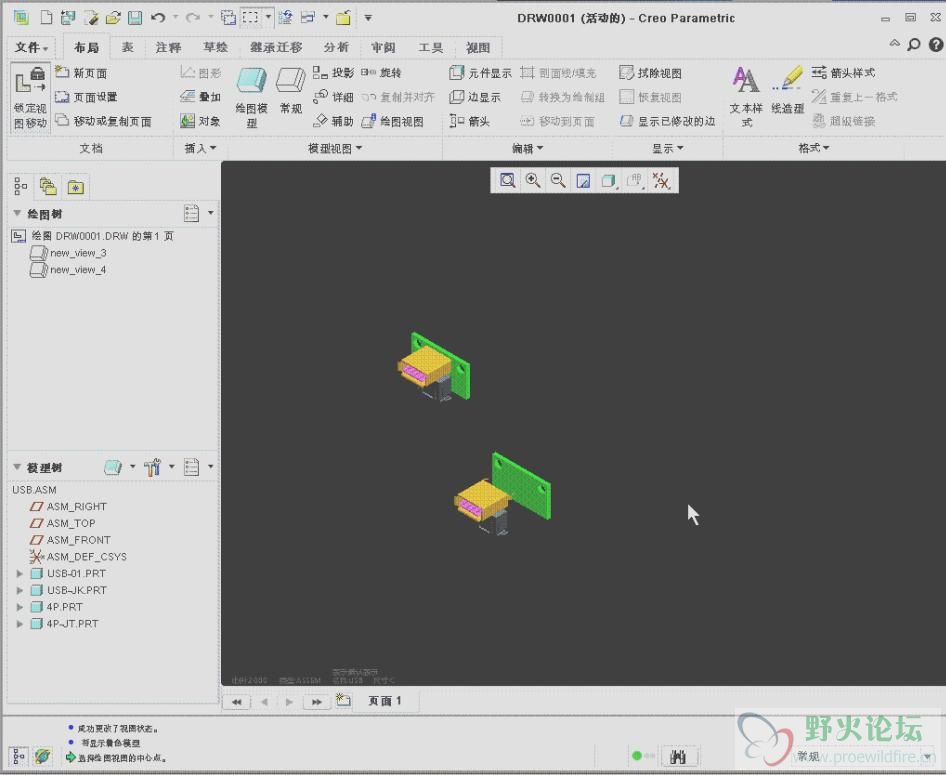Click Refit zoom icon in graphics toolbar
The width and height of the screenshot is (946, 775).
click(507, 180)
